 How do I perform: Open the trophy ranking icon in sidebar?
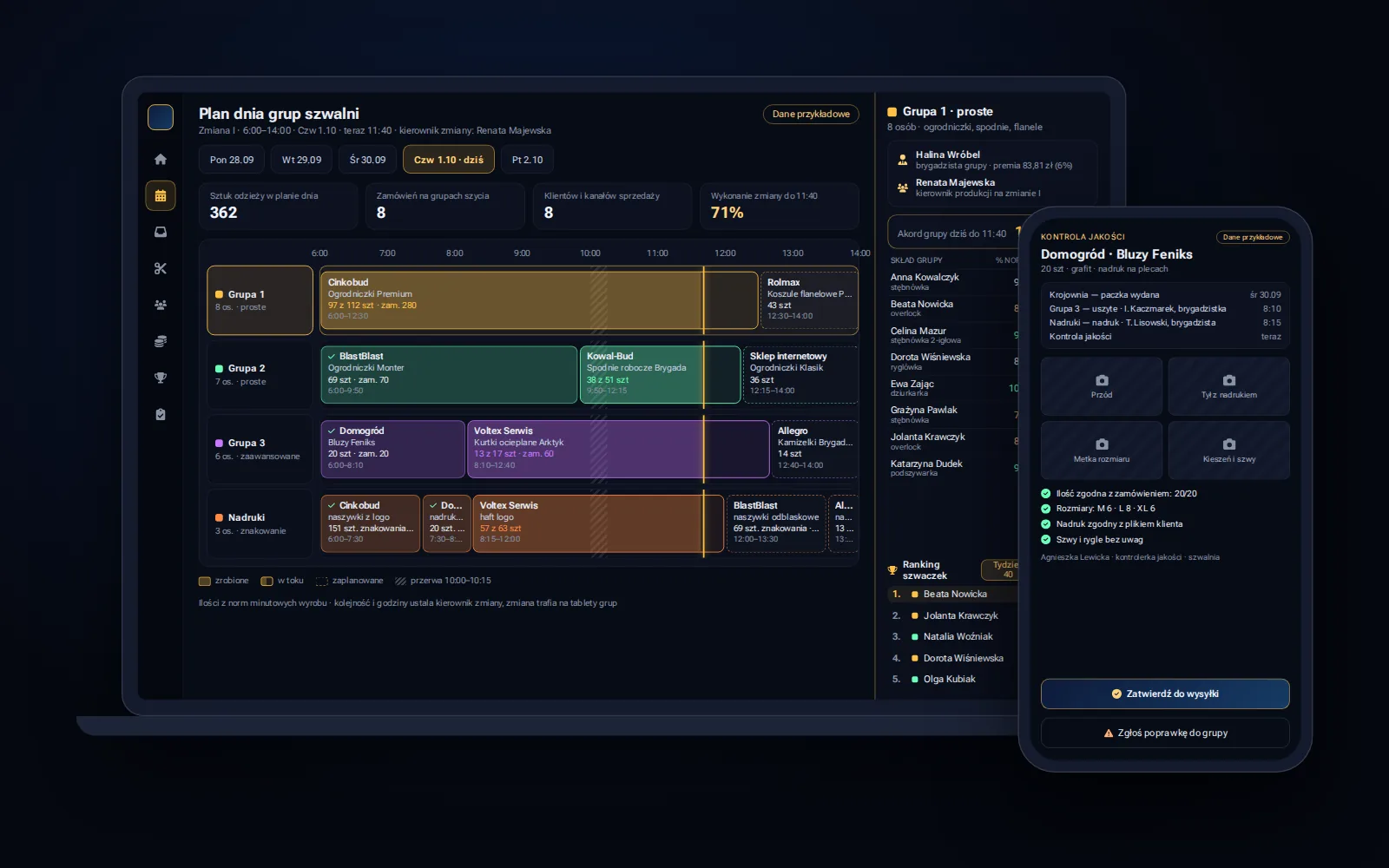tap(161, 378)
